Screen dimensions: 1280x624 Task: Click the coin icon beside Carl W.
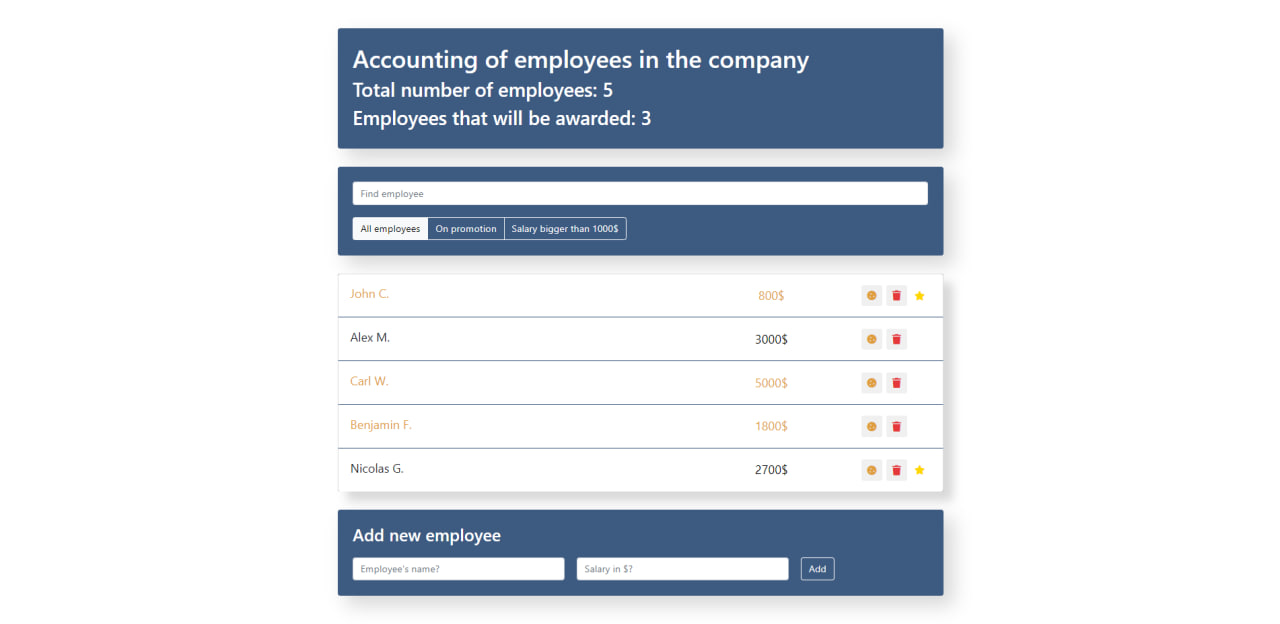pos(871,382)
